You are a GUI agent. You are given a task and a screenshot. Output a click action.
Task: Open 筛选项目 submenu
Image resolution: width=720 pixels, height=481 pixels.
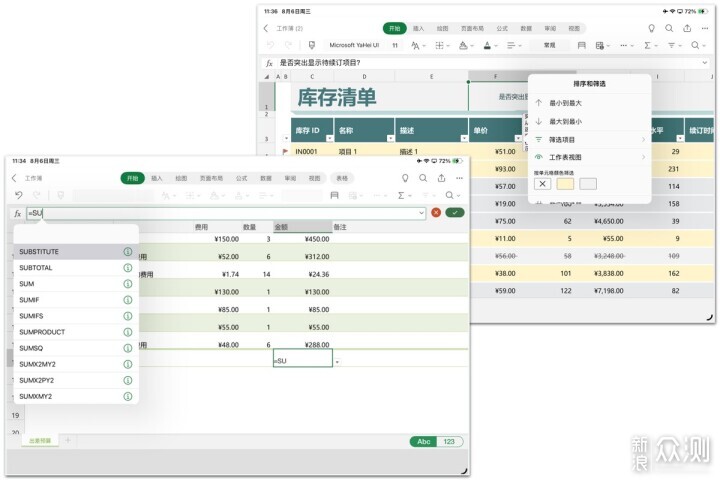(x=590, y=140)
